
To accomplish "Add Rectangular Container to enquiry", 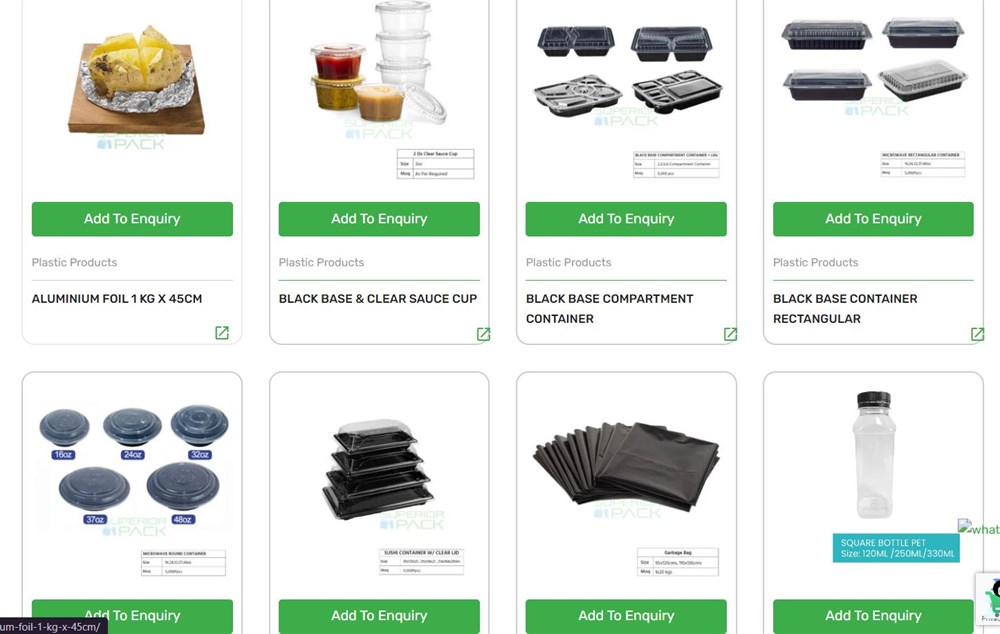I will tap(873, 219).
